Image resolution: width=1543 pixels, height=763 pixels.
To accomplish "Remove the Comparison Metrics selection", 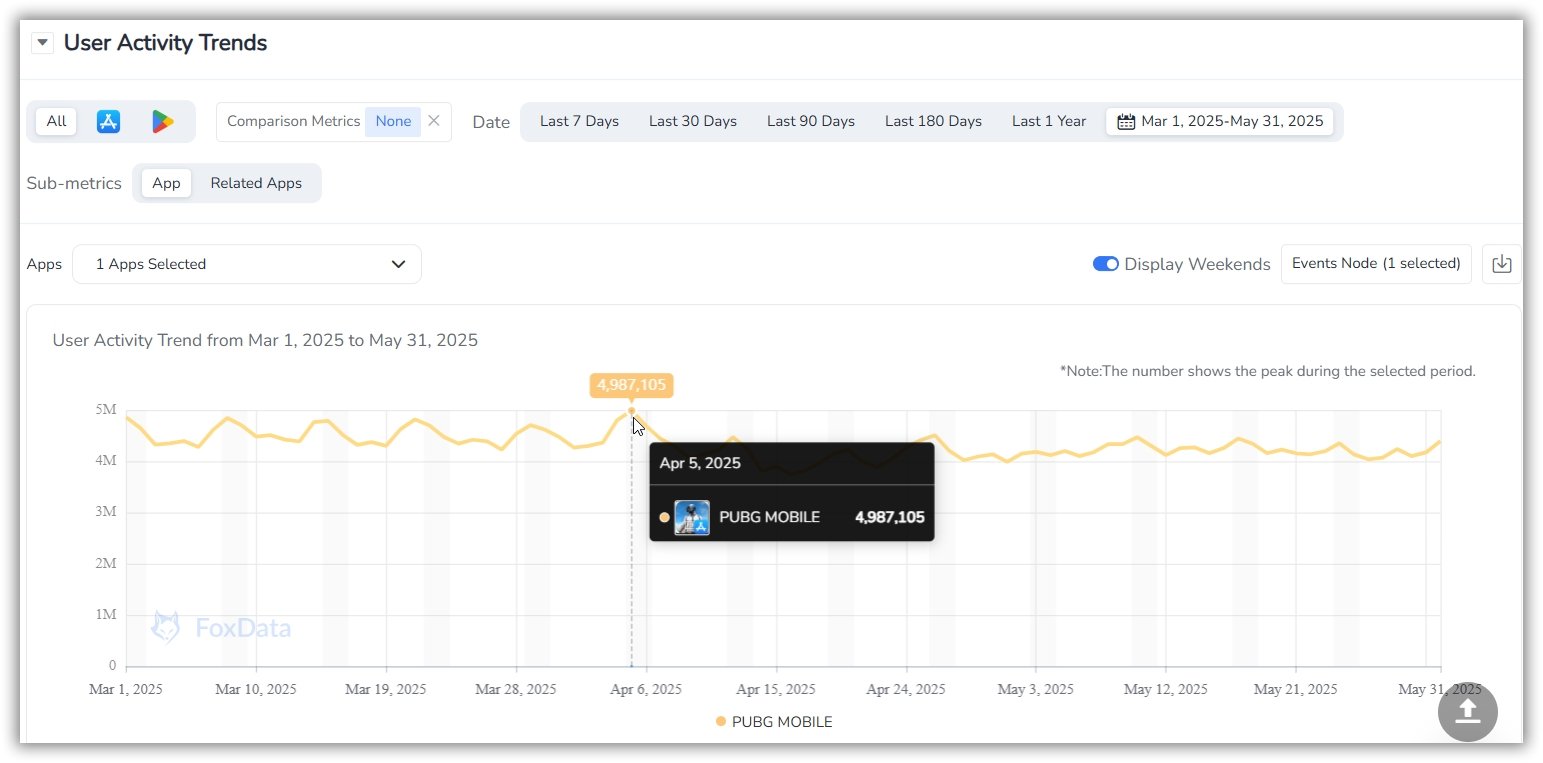I will click(434, 121).
